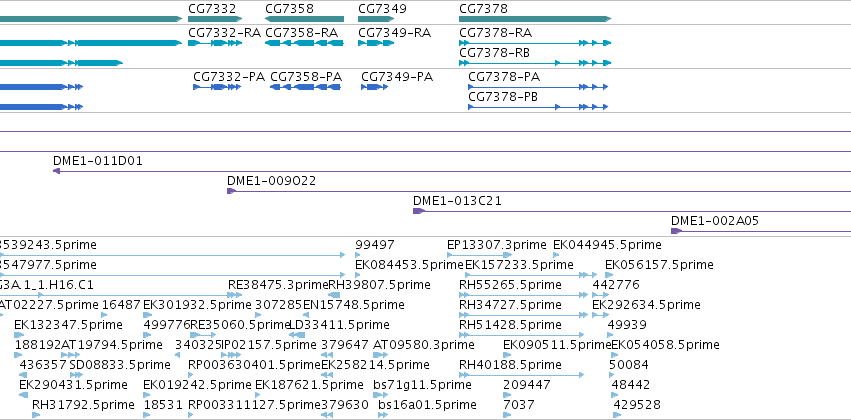The image size is (851, 420).
Task: Select EST 209447
Action: tap(527, 385)
